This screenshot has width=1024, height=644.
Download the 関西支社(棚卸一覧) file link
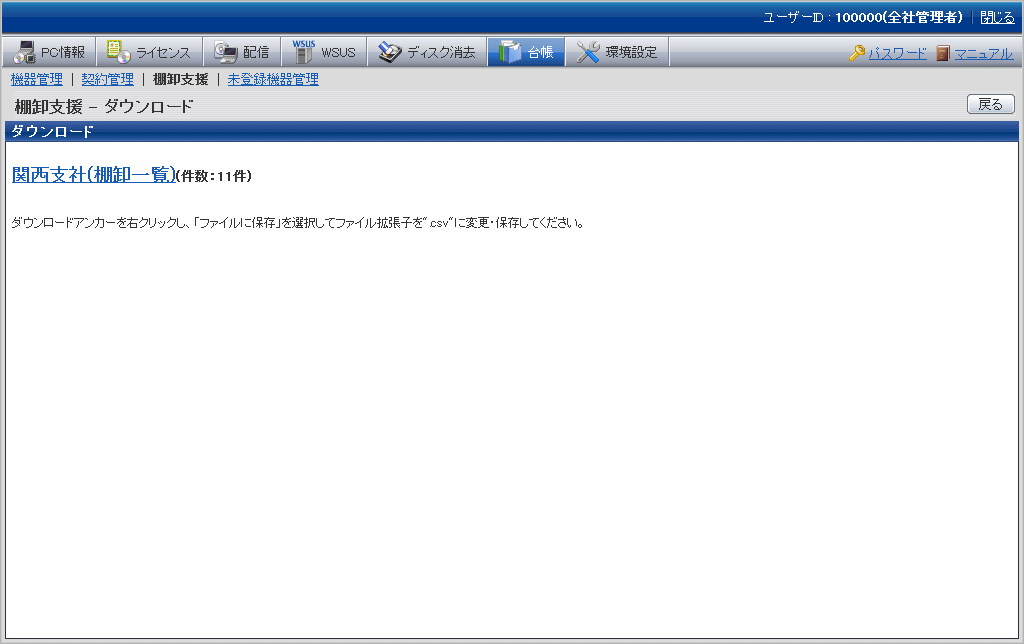[x=94, y=175]
